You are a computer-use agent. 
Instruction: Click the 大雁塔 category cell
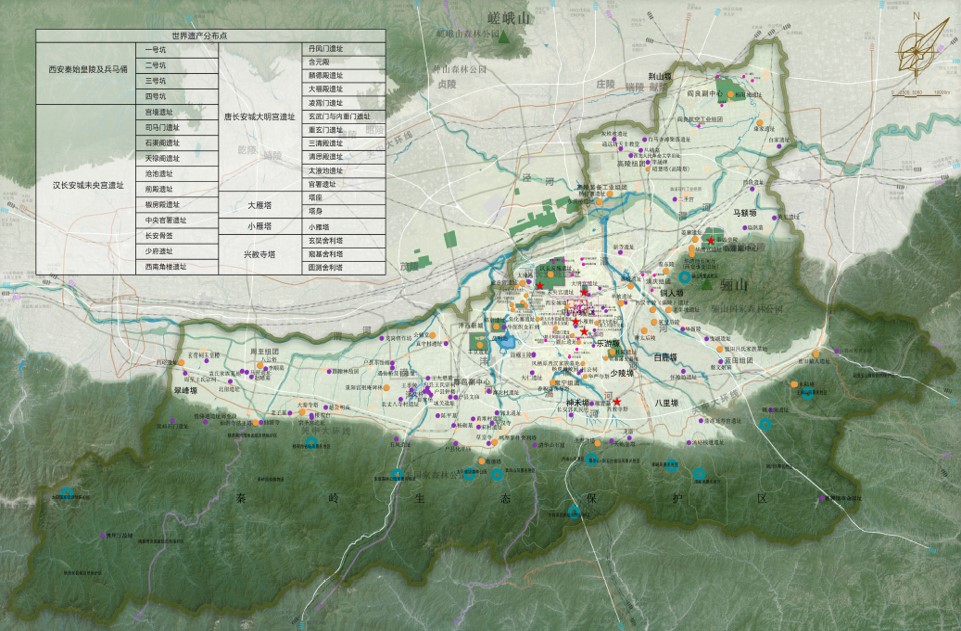pyautogui.click(x=259, y=205)
